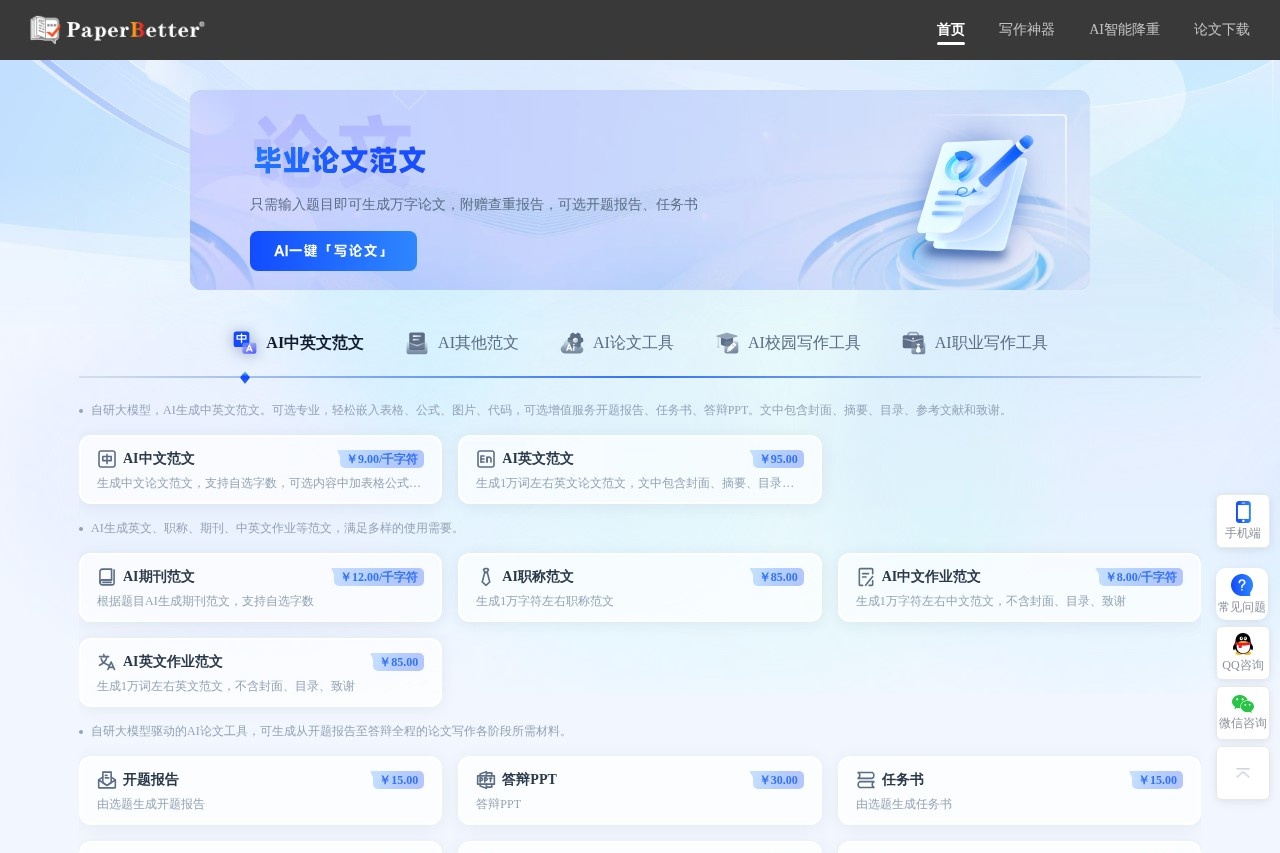Open the 写作神器 menu item
1280x853 pixels.
1026,30
